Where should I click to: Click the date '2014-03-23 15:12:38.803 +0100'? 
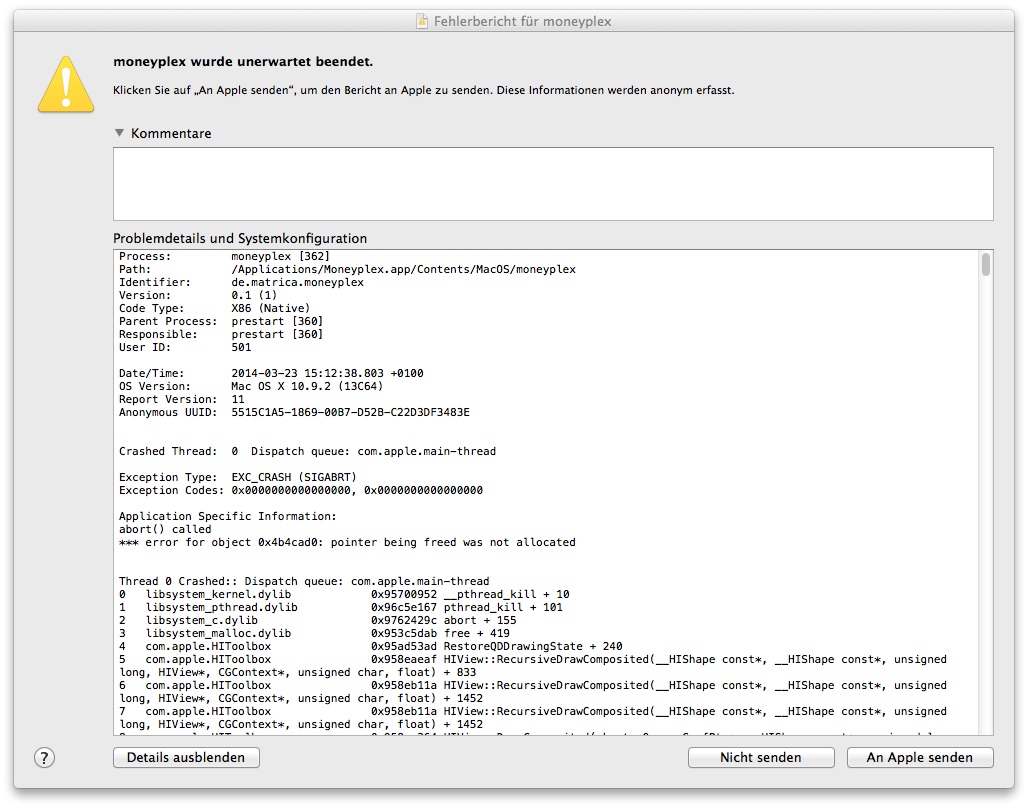[327, 373]
